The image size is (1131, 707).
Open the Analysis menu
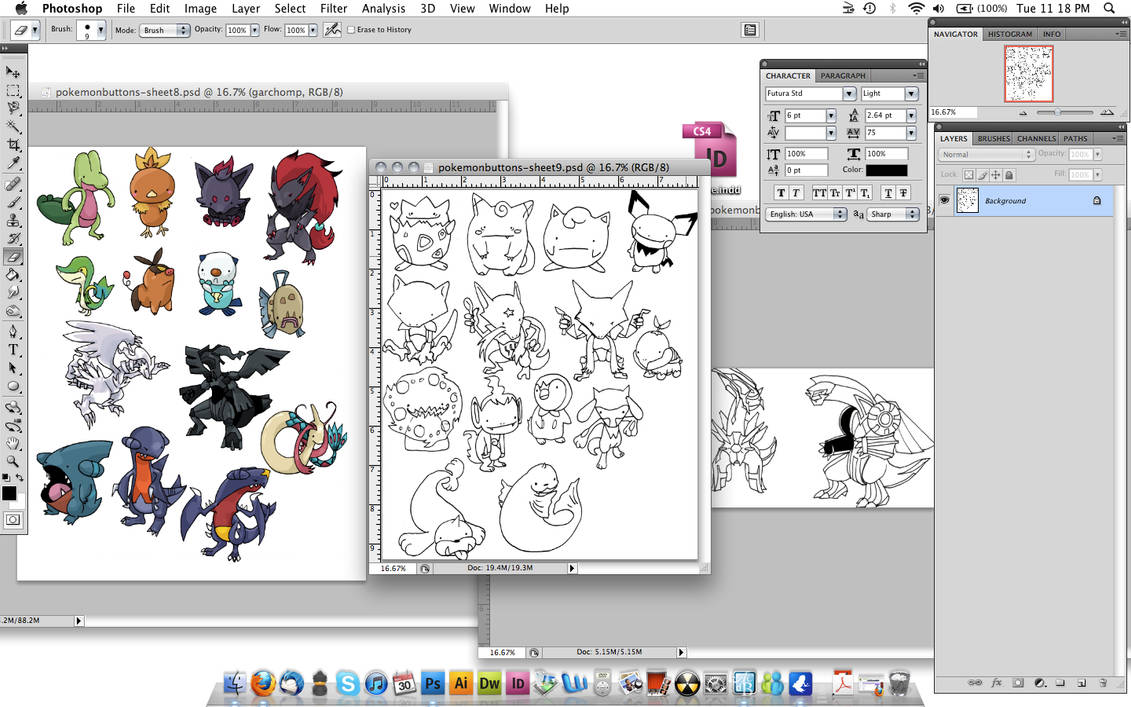[383, 9]
